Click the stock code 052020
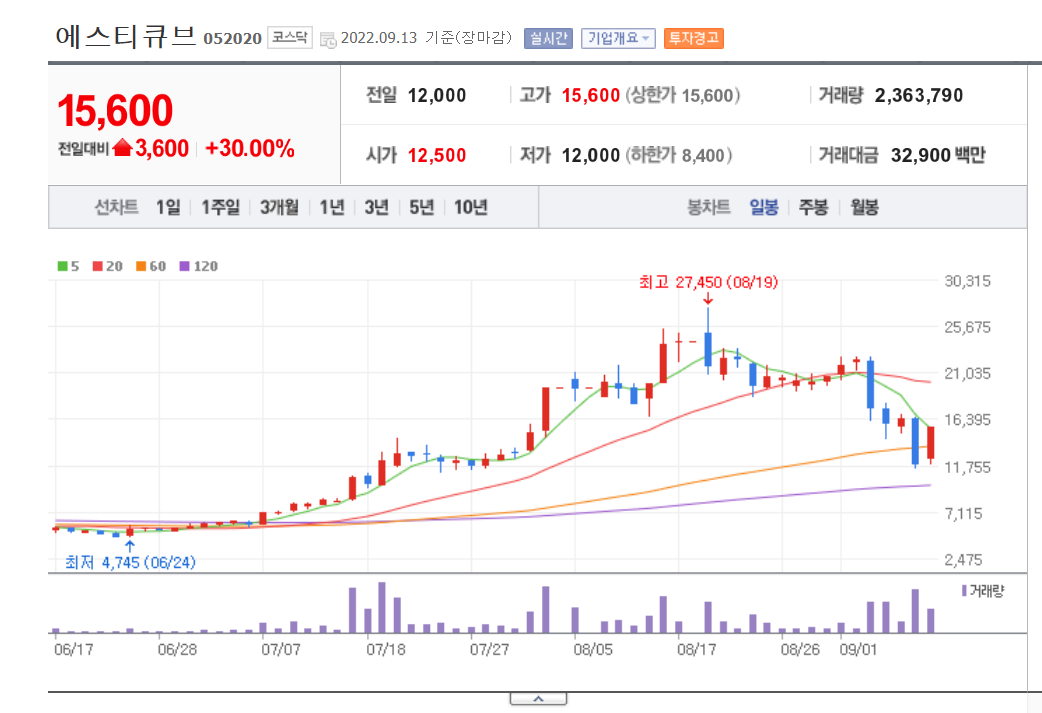This screenshot has height=713, width=1042. coord(233,39)
